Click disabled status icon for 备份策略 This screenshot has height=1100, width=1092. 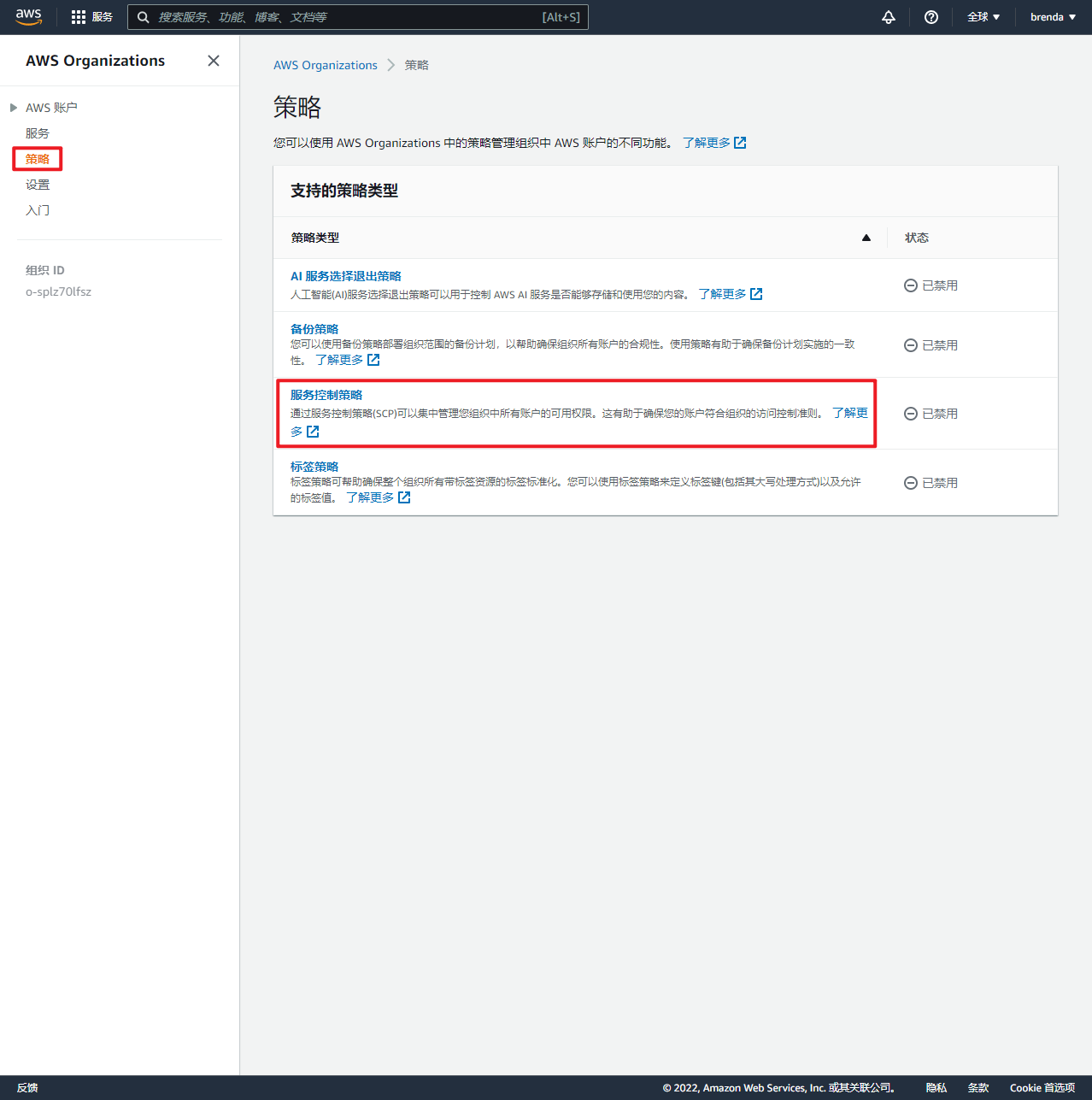tap(911, 345)
